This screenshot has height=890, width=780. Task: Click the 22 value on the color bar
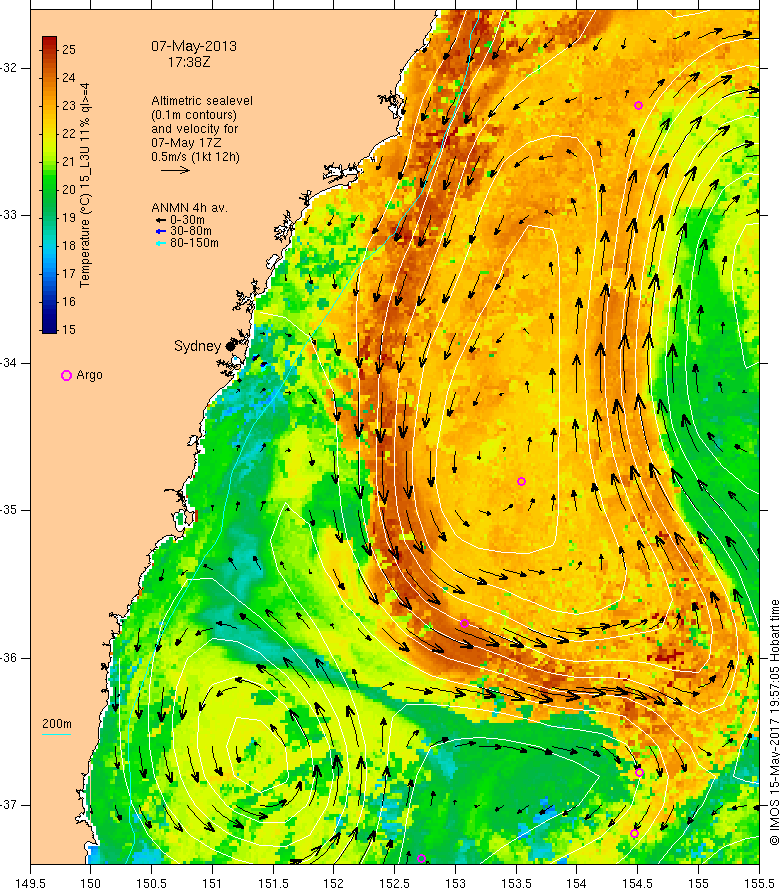pos(69,133)
